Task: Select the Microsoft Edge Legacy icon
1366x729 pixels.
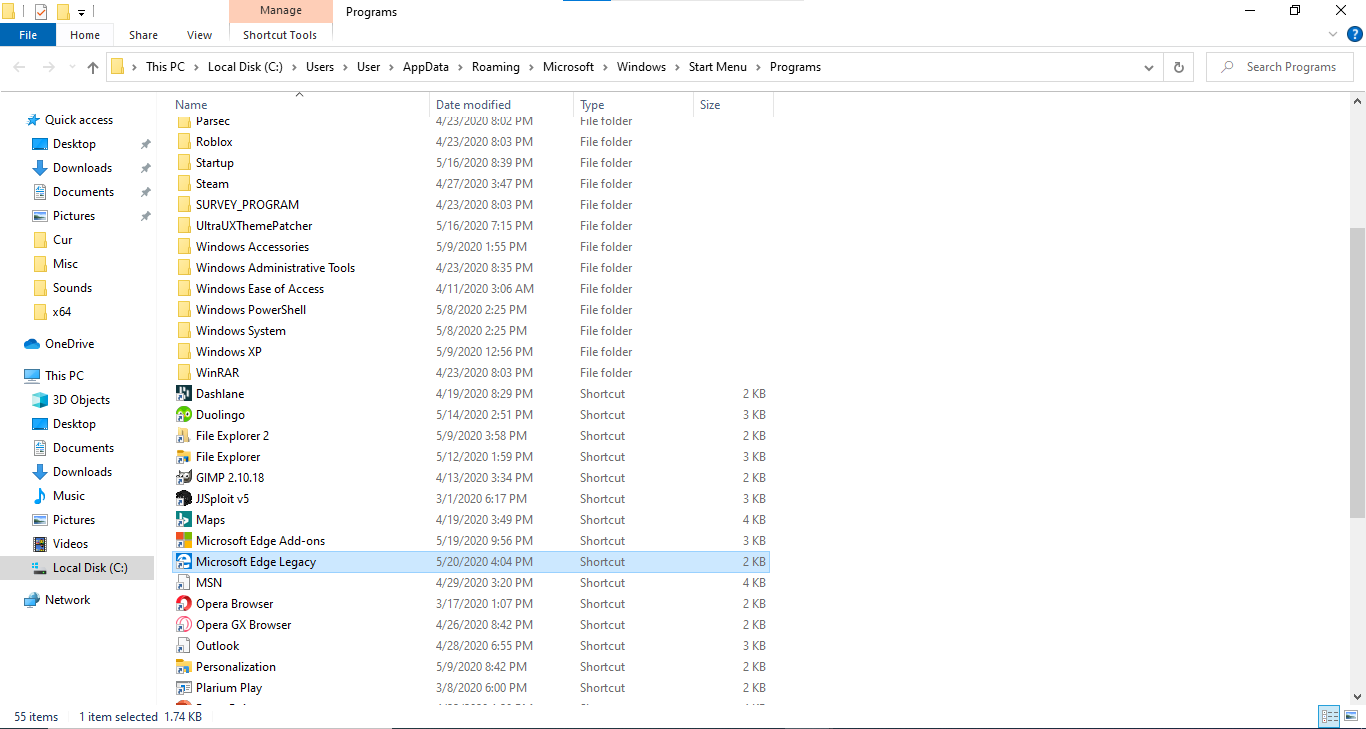Action: pos(183,562)
